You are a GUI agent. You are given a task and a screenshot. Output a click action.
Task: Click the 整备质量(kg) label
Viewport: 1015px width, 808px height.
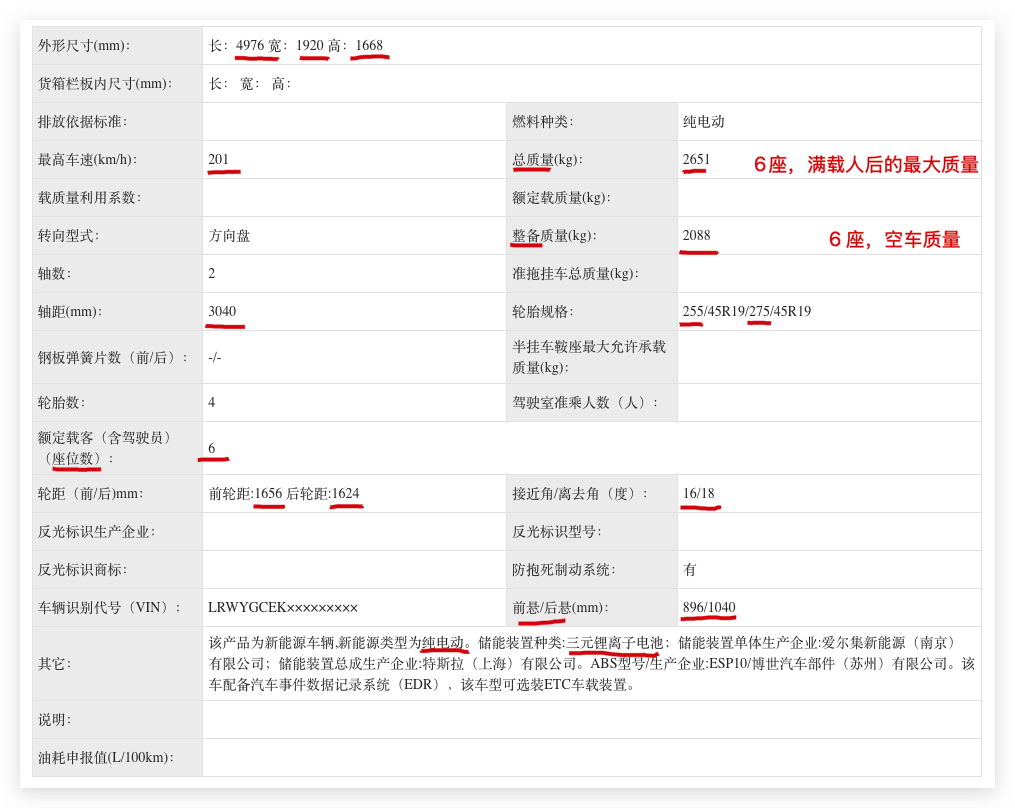tap(554, 236)
